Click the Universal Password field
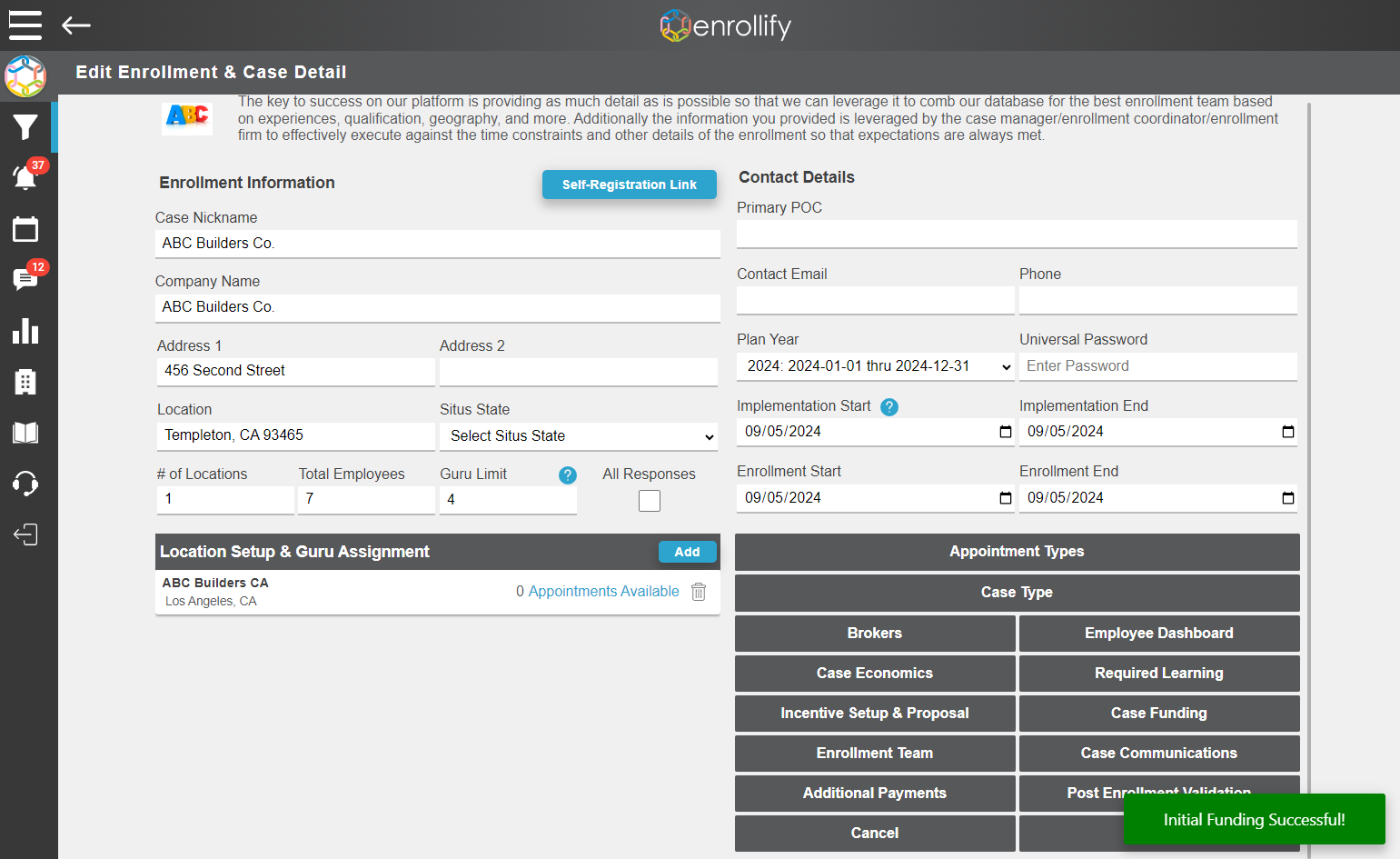This screenshot has width=1400, height=859. click(x=1158, y=366)
